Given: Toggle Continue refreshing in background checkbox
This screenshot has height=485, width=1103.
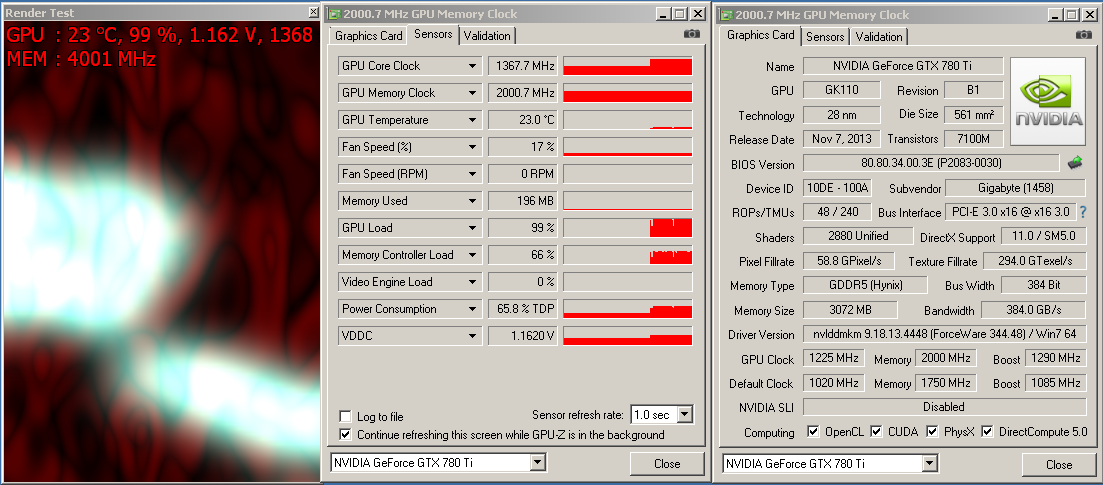Looking at the screenshot, I should coord(345,434).
